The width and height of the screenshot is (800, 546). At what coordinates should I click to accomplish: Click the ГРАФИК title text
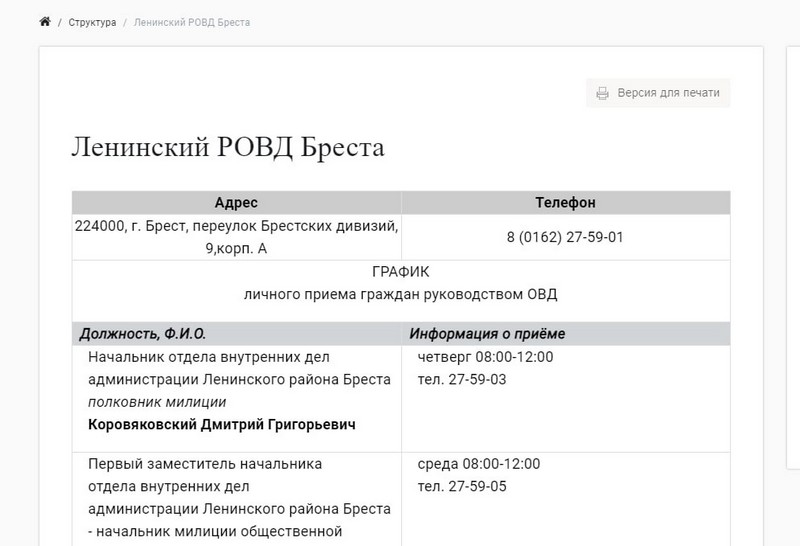[400, 272]
